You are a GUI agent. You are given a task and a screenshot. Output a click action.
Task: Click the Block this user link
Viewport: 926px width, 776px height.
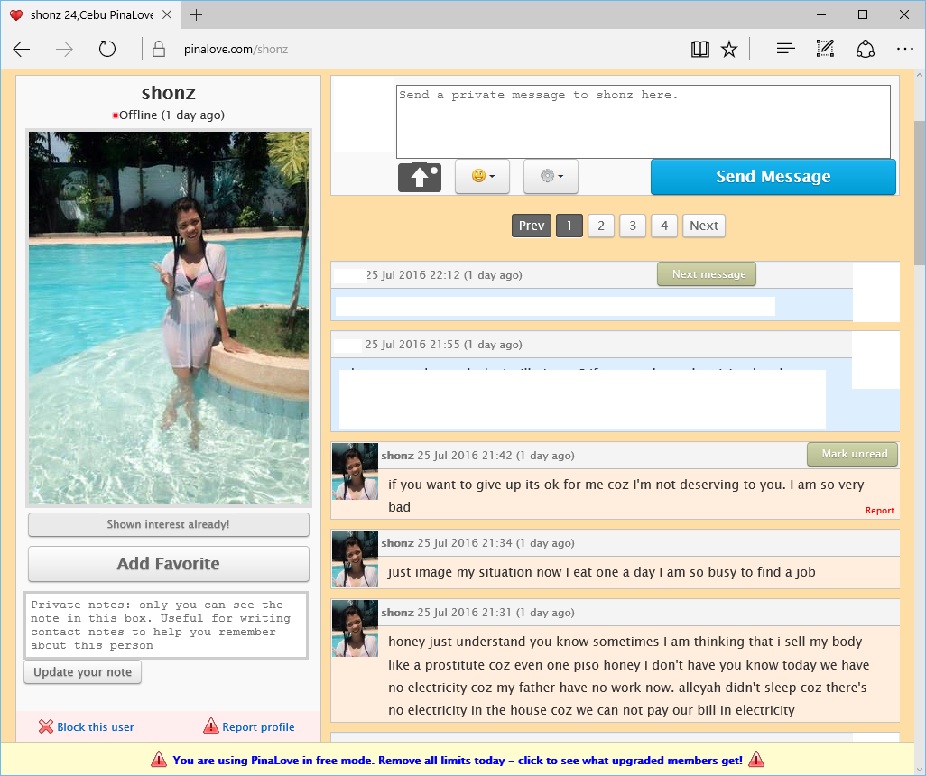(x=86, y=727)
